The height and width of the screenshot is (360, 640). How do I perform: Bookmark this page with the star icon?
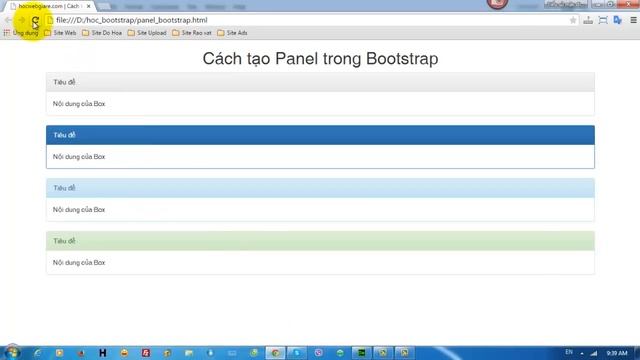[573, 20]
